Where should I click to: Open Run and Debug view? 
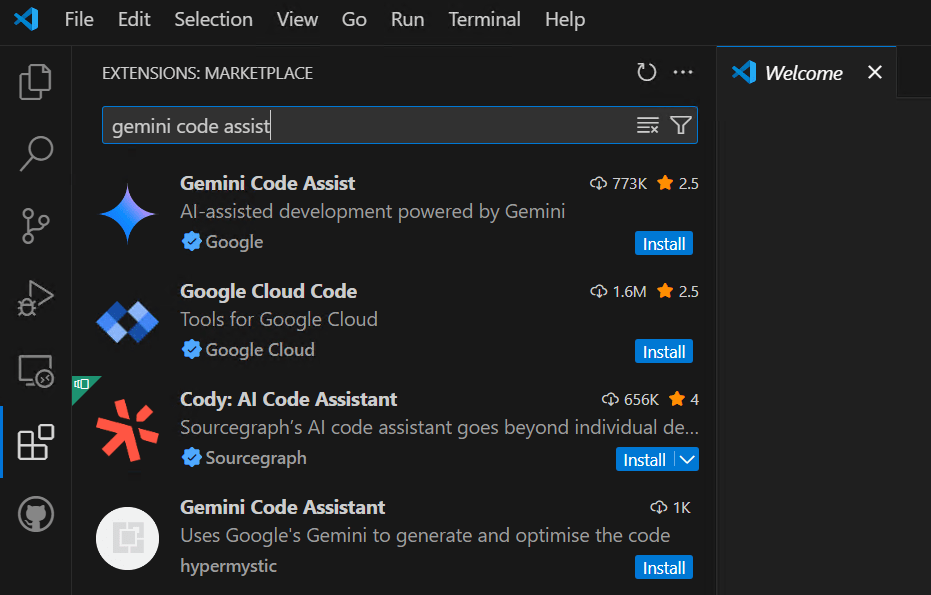[x=36, y=298]
